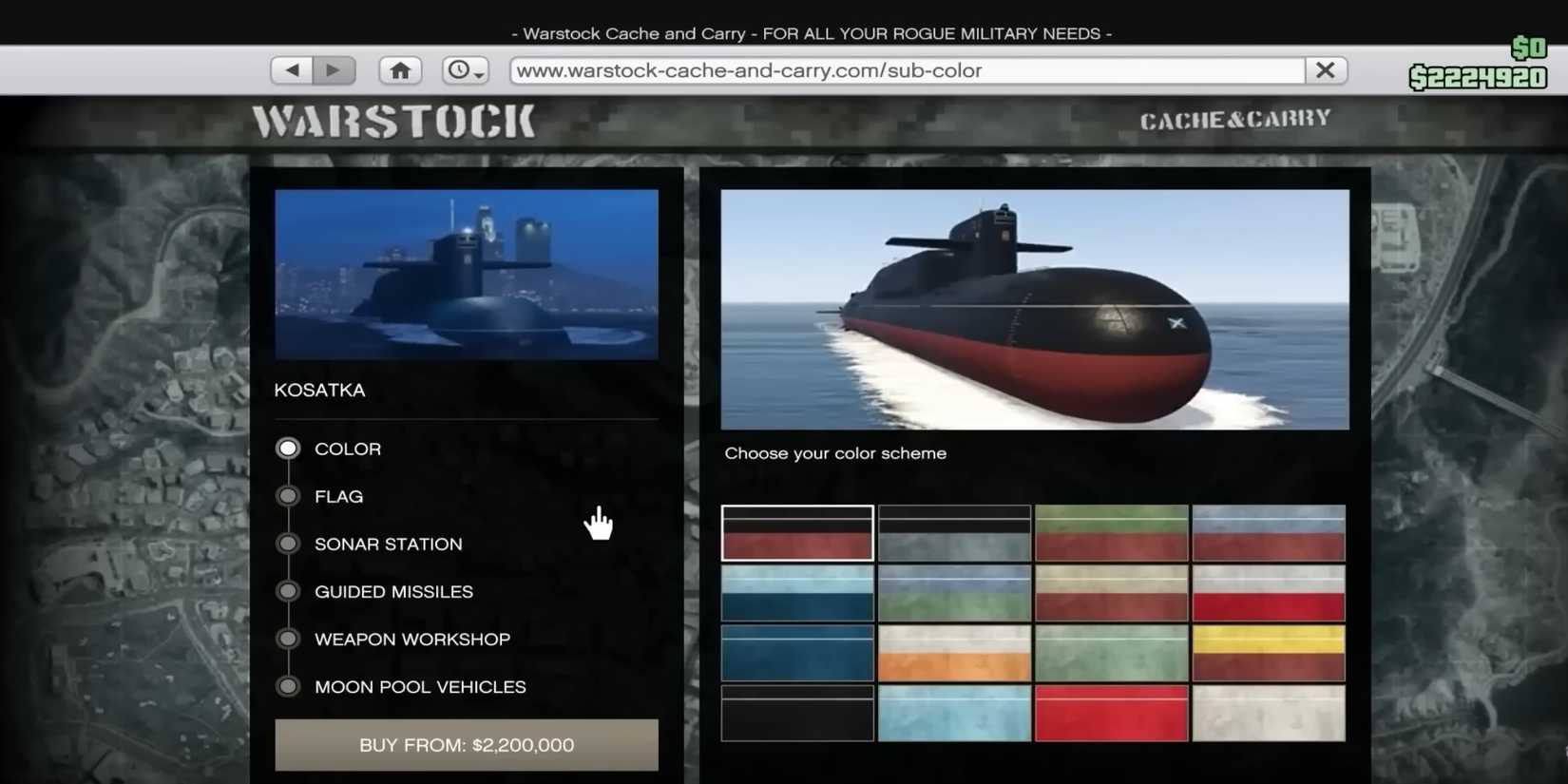
Task: Close the browser with the X button
Action: [1326, 70]
